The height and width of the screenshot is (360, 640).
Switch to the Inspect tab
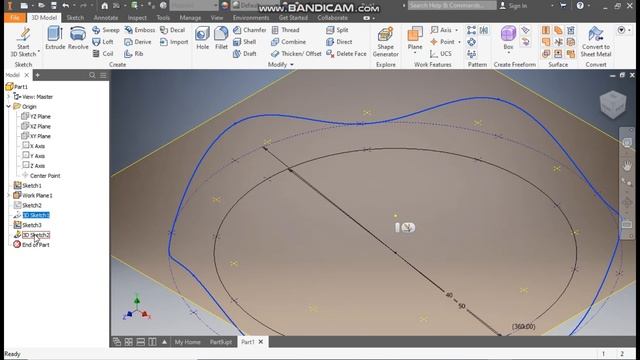[x=137, y=18]
